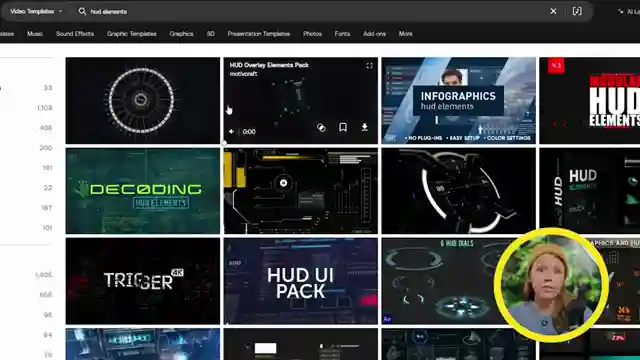Open the Infographics hud elements thumbnail
This screenshot has height=360, width=640.
pos(458,100)
